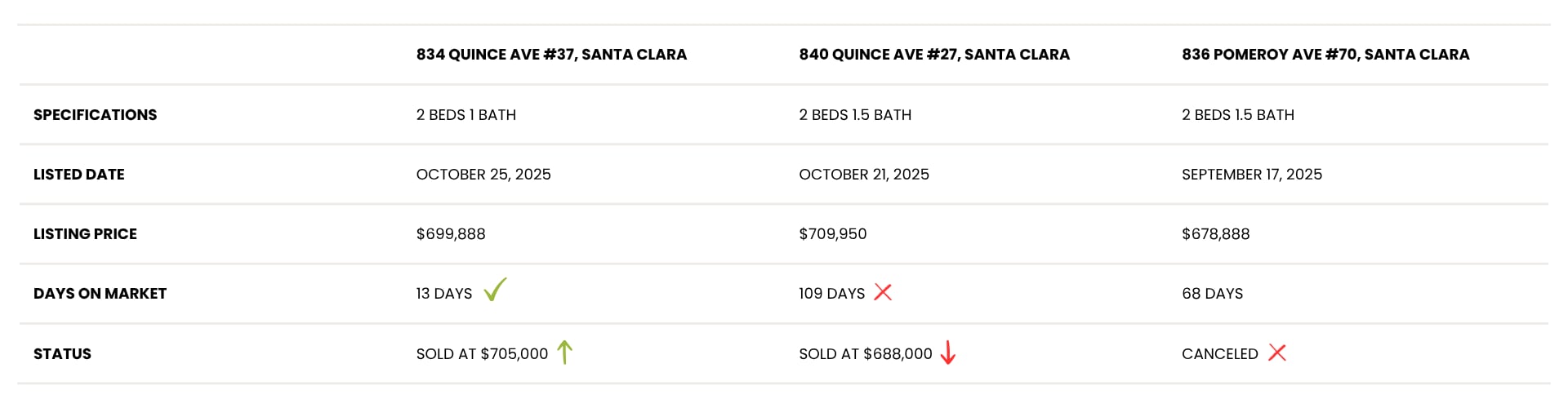Click the 68 DAYS on market value
1568x408 pixels.
[x=1213, y=294]
